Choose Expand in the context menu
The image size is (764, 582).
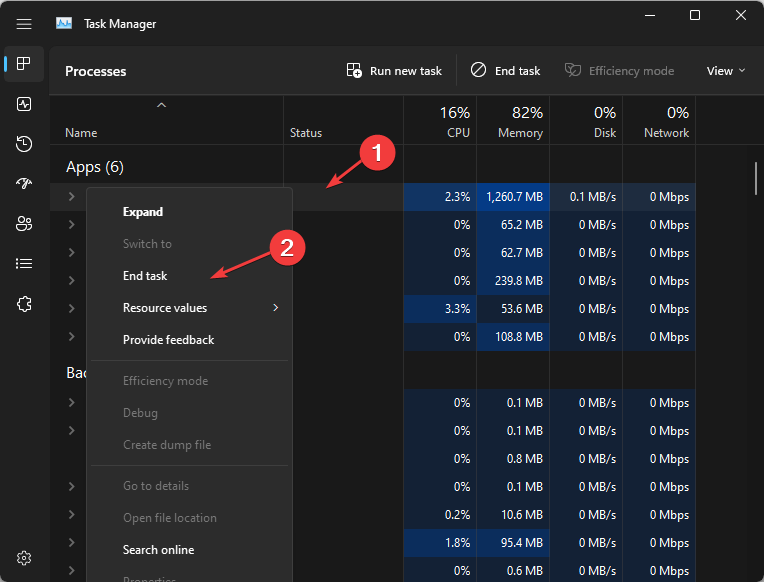190,212
